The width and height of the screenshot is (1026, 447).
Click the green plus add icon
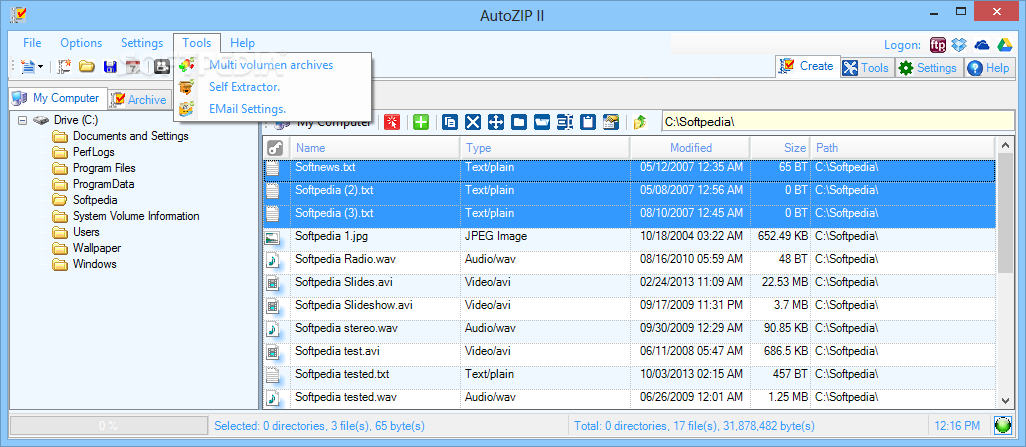pyautogui.click(x=421, y=122)
